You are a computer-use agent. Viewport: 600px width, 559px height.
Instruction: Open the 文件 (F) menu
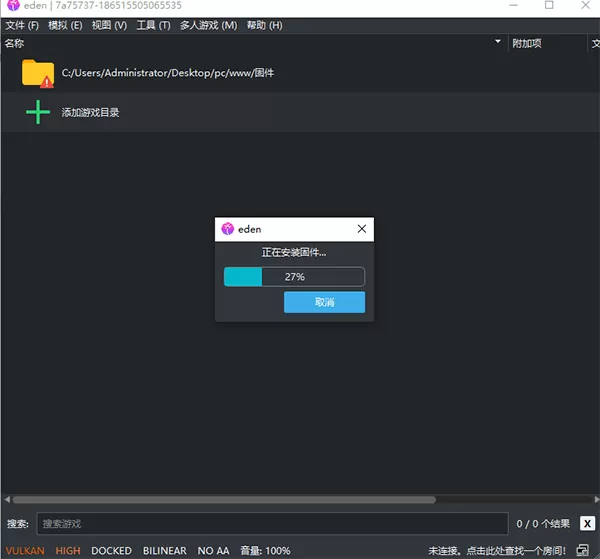[22, 25]
